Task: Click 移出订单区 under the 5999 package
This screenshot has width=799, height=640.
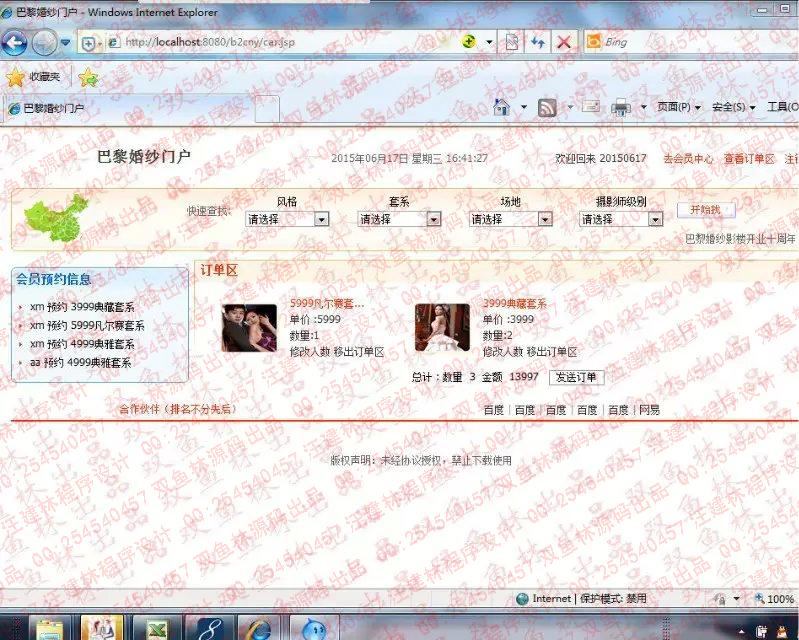Action: [x=359, y=352]
